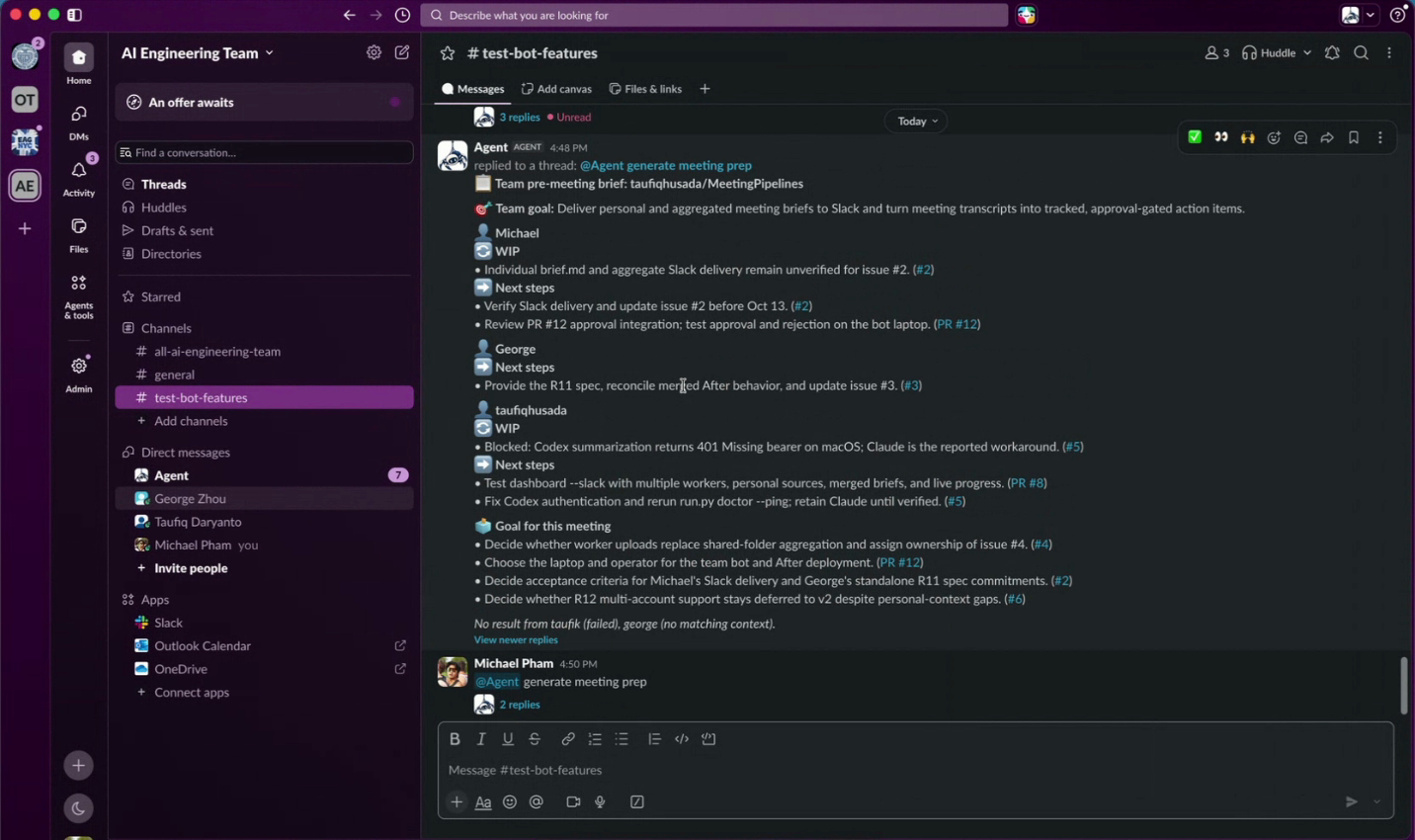Open the slash shortcuts button
1415x840 pixels.
tap(637, 802)
